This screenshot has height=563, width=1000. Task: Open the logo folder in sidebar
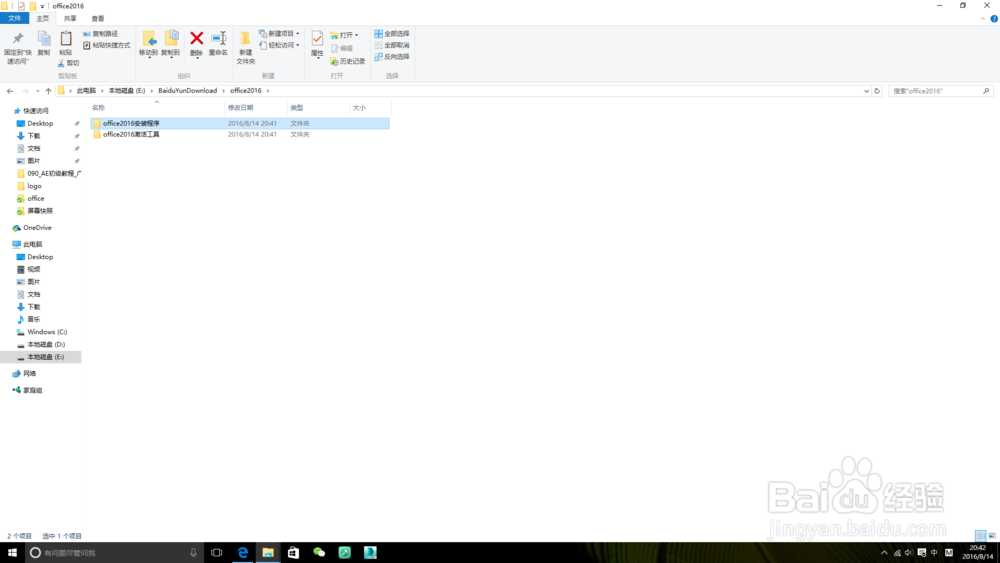coord(34,186)
